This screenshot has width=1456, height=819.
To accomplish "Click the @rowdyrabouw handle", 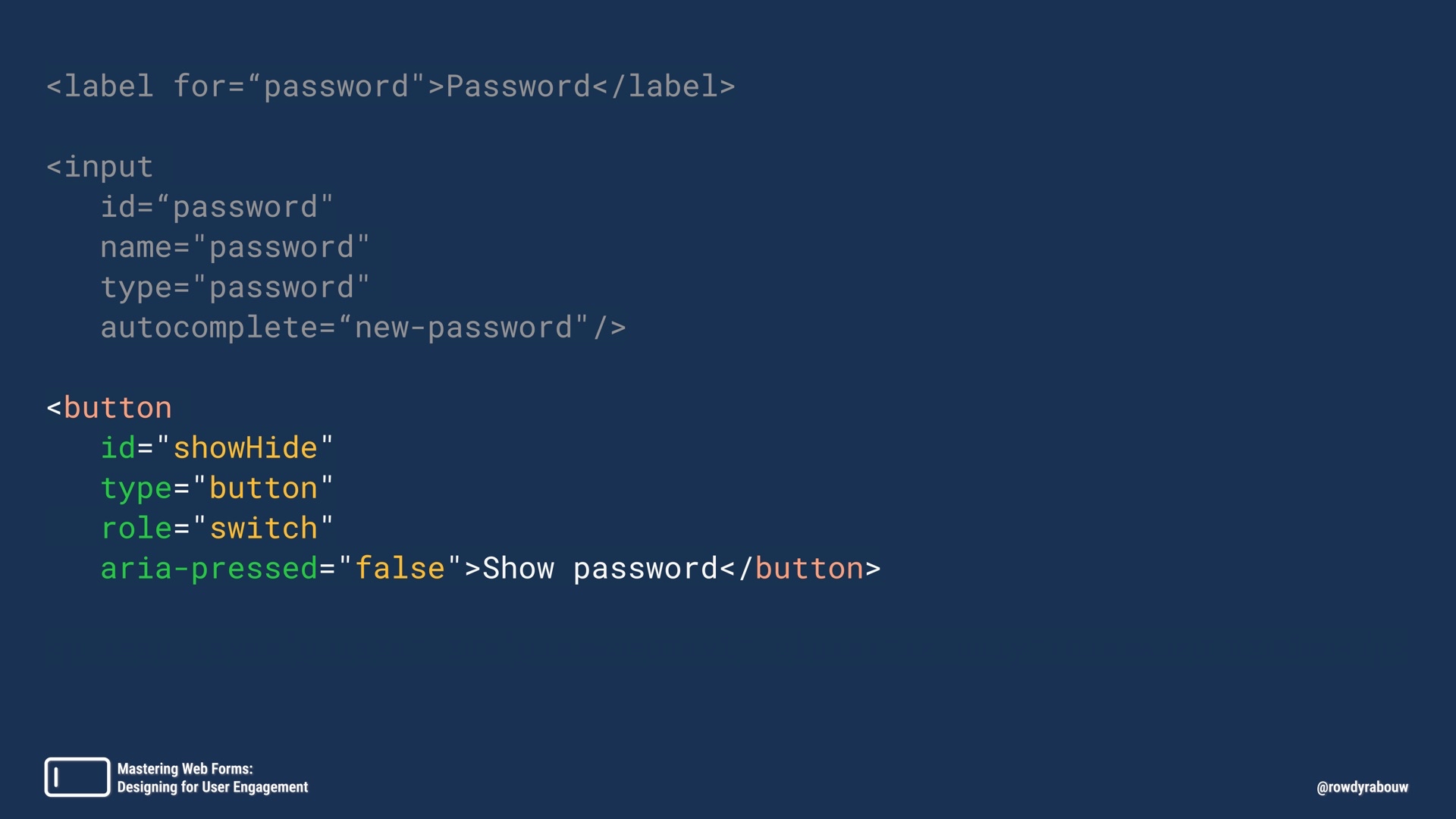I will pyautogui.click(x=1362, y=787).
